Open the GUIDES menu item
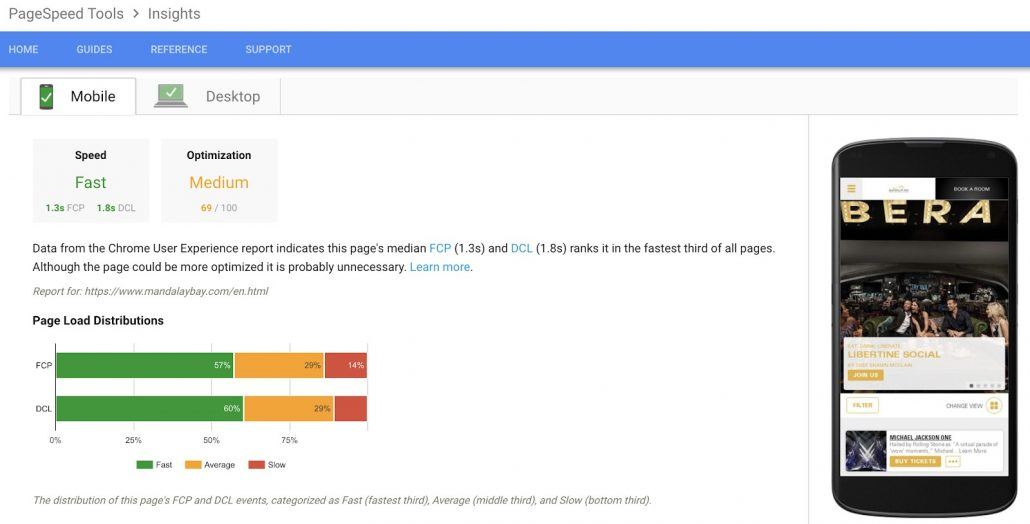Screen dimensions: 1030x524 coord(94,49)
